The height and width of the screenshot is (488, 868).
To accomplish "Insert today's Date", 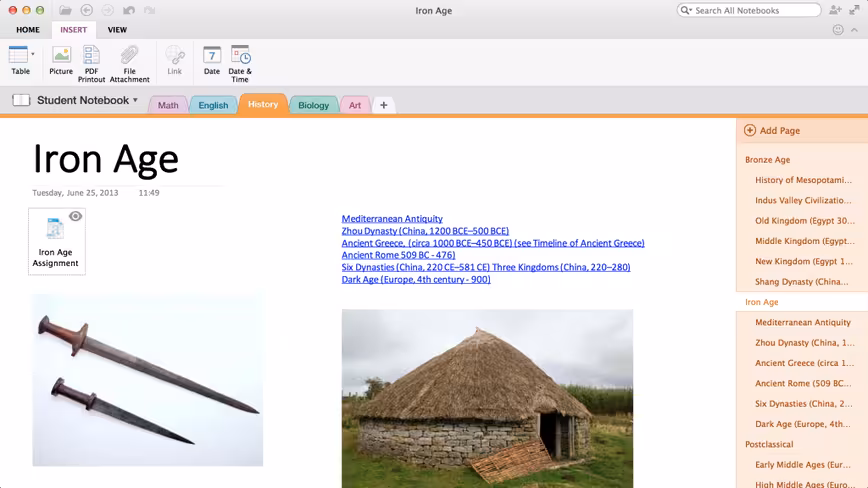I will [x=211, y=60].
